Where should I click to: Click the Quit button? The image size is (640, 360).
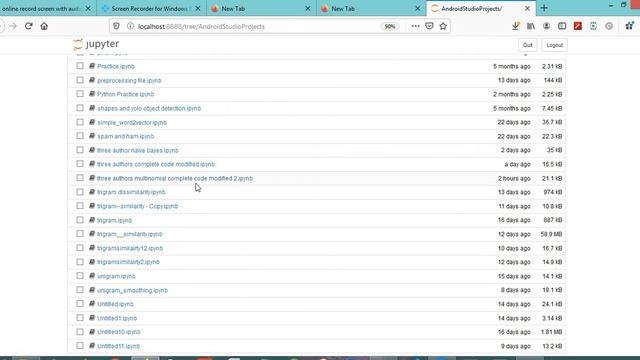528,45
